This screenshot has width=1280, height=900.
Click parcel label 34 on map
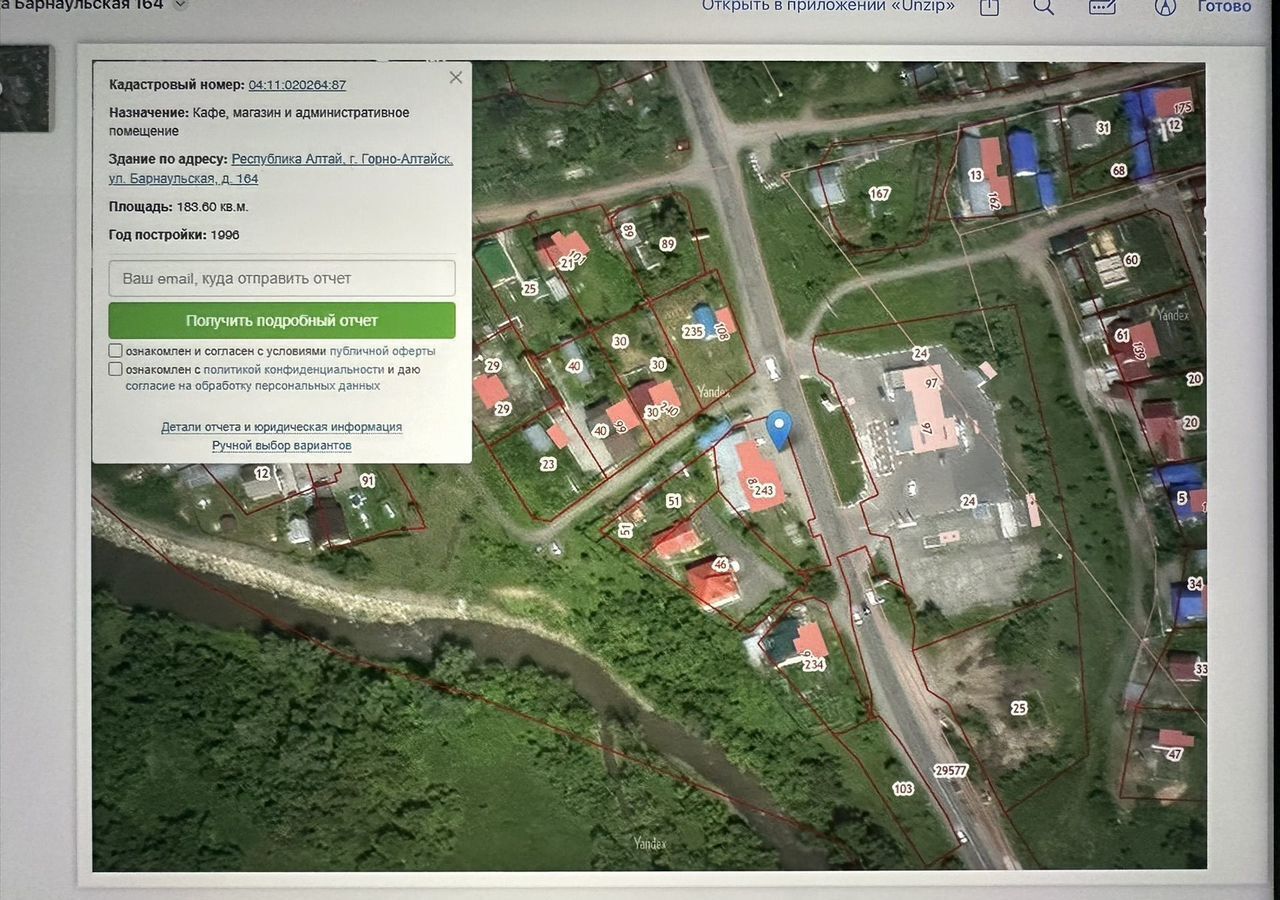tap(1195, 583)
